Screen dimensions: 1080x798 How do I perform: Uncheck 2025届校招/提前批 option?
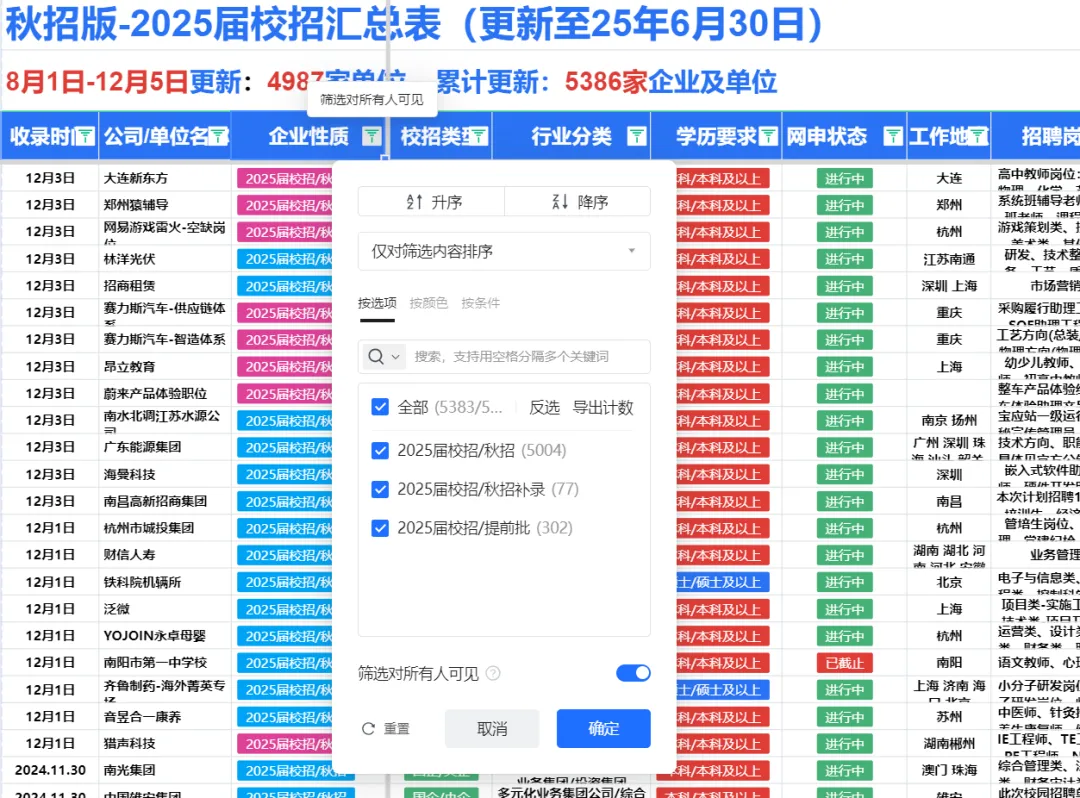(x=380, y=528)
